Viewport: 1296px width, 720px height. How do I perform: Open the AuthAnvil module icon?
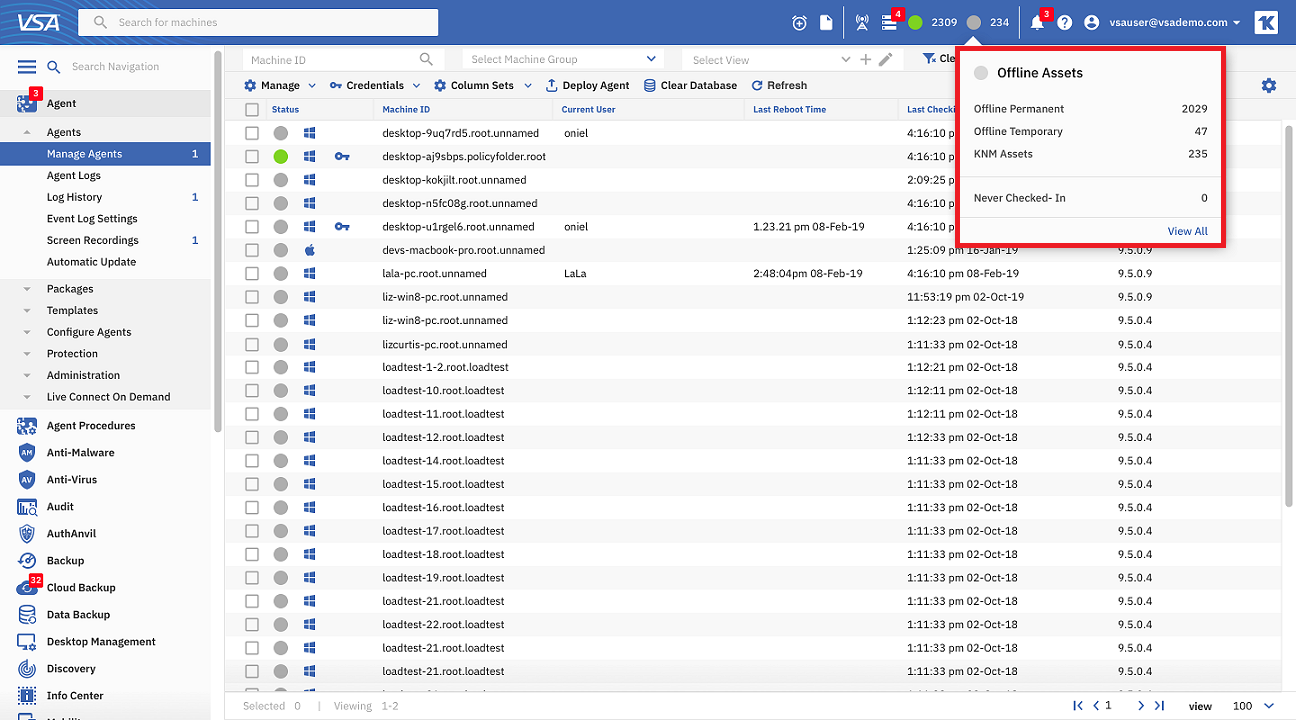tap(27, 534)
